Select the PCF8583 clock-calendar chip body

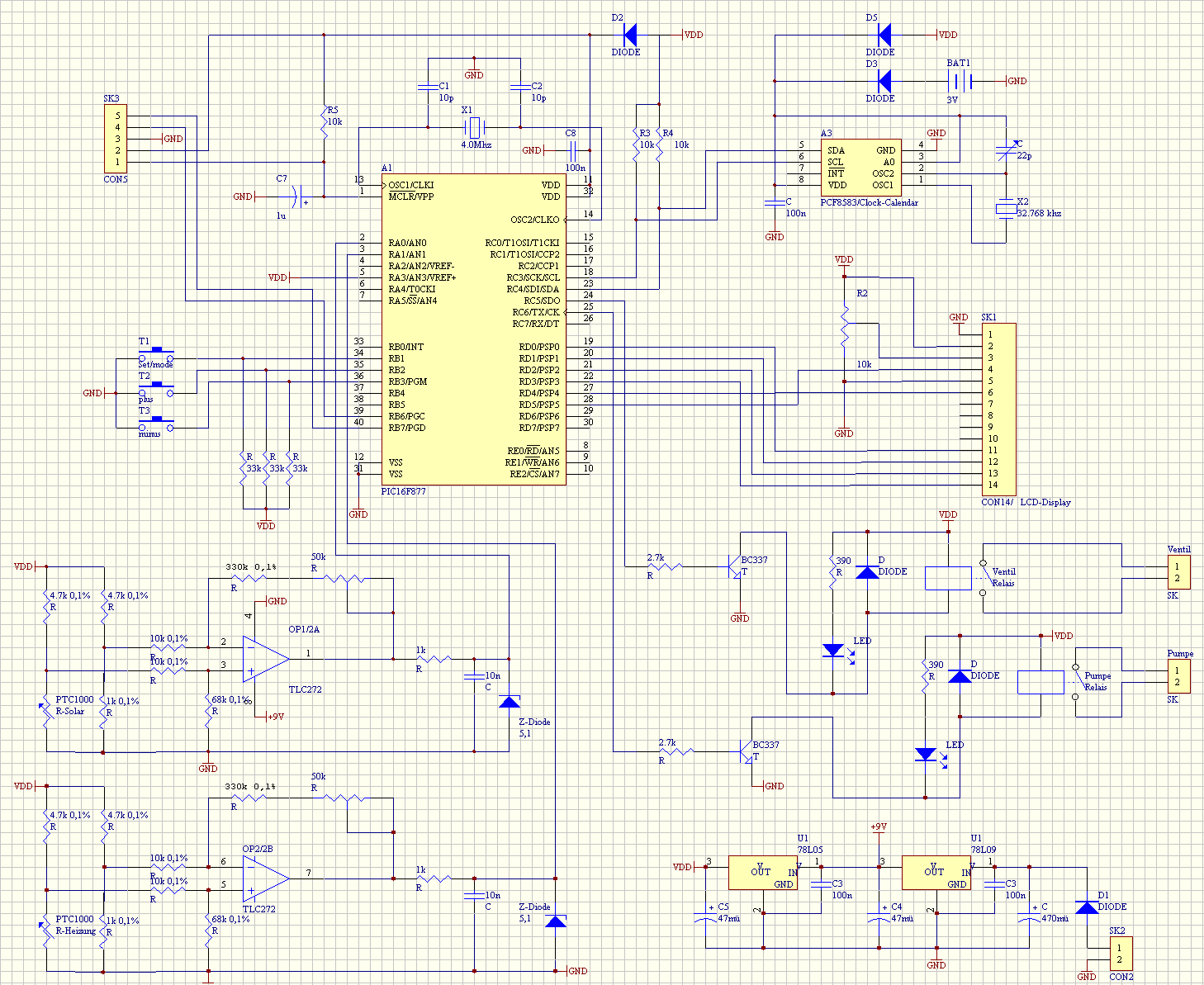861,168
